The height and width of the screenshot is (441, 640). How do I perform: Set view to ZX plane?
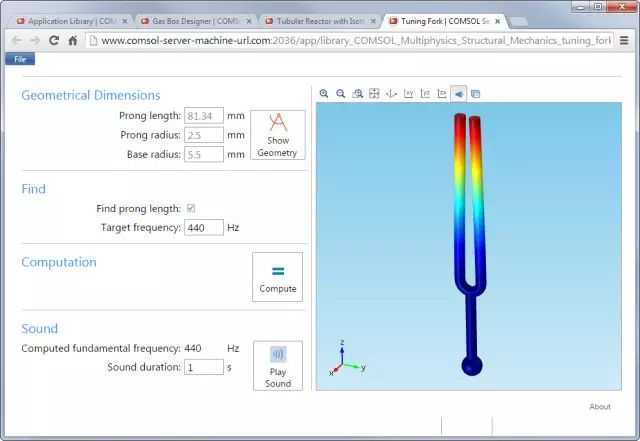point(441,94)
